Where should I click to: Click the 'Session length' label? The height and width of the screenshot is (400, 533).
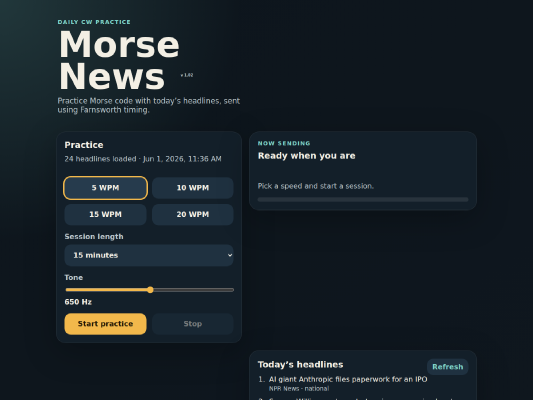[x=94, y=237]
